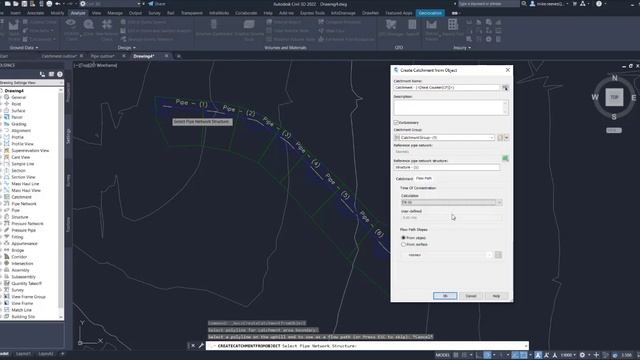Click MODEL in status bar
Image resolution: width=640 pixels, height=360 pixels.
[442, 355]
